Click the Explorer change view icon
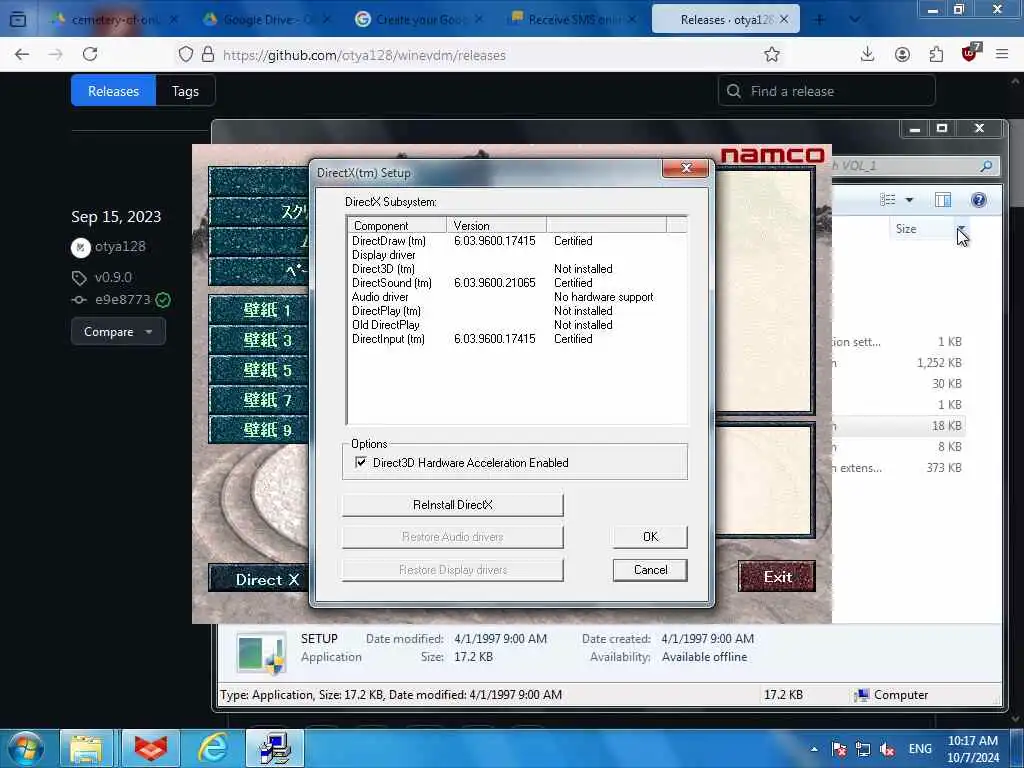This screenshot has width=1024, height=768. [888, 200]
